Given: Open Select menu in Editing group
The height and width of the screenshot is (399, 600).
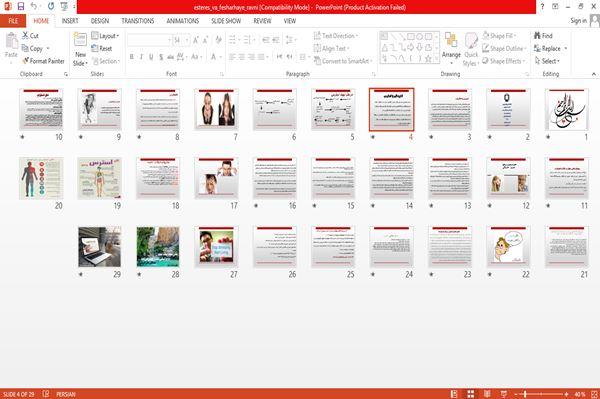Looking at the screenshot, I should (547, 61).
